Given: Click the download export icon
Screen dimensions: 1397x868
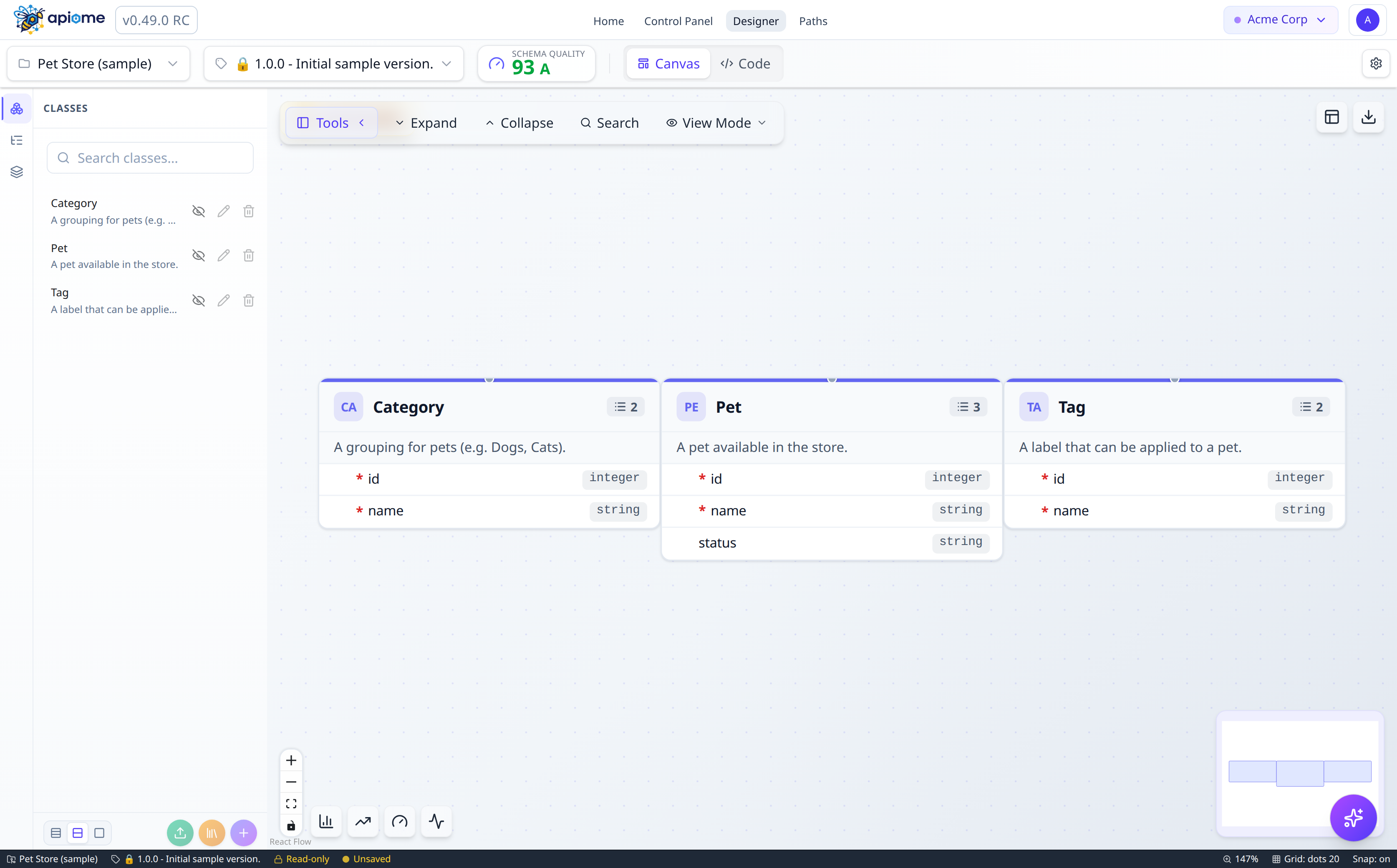Looking at the screenshot, I should pyautogui.click(x=1368, y=117).
